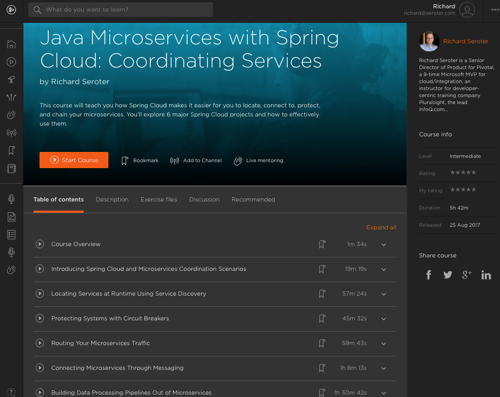500x397 pixels.
Task: Click Richard Seroter author photo thumbnail
Action: [429, 41]
